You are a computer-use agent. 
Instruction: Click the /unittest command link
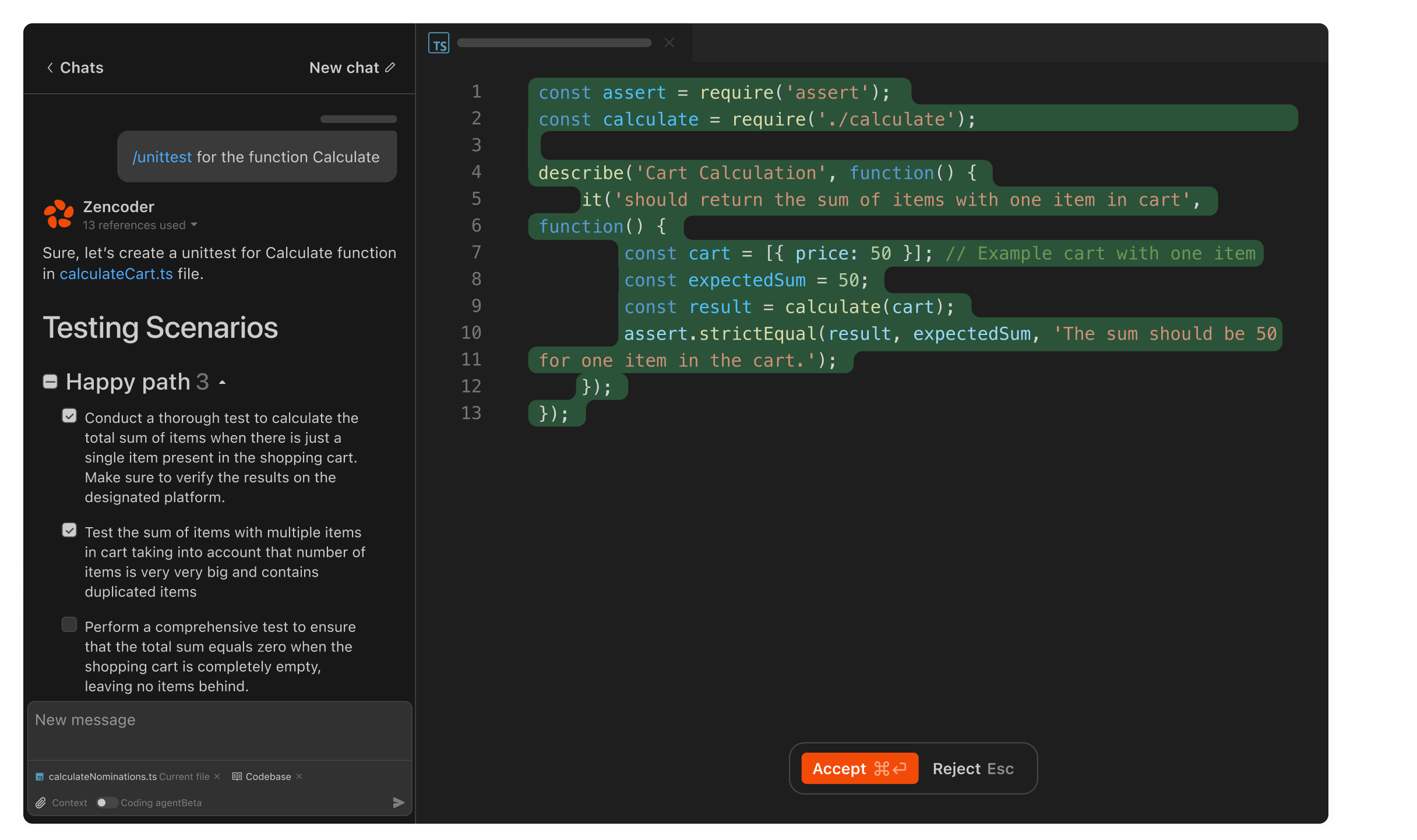tap(162, 157)
